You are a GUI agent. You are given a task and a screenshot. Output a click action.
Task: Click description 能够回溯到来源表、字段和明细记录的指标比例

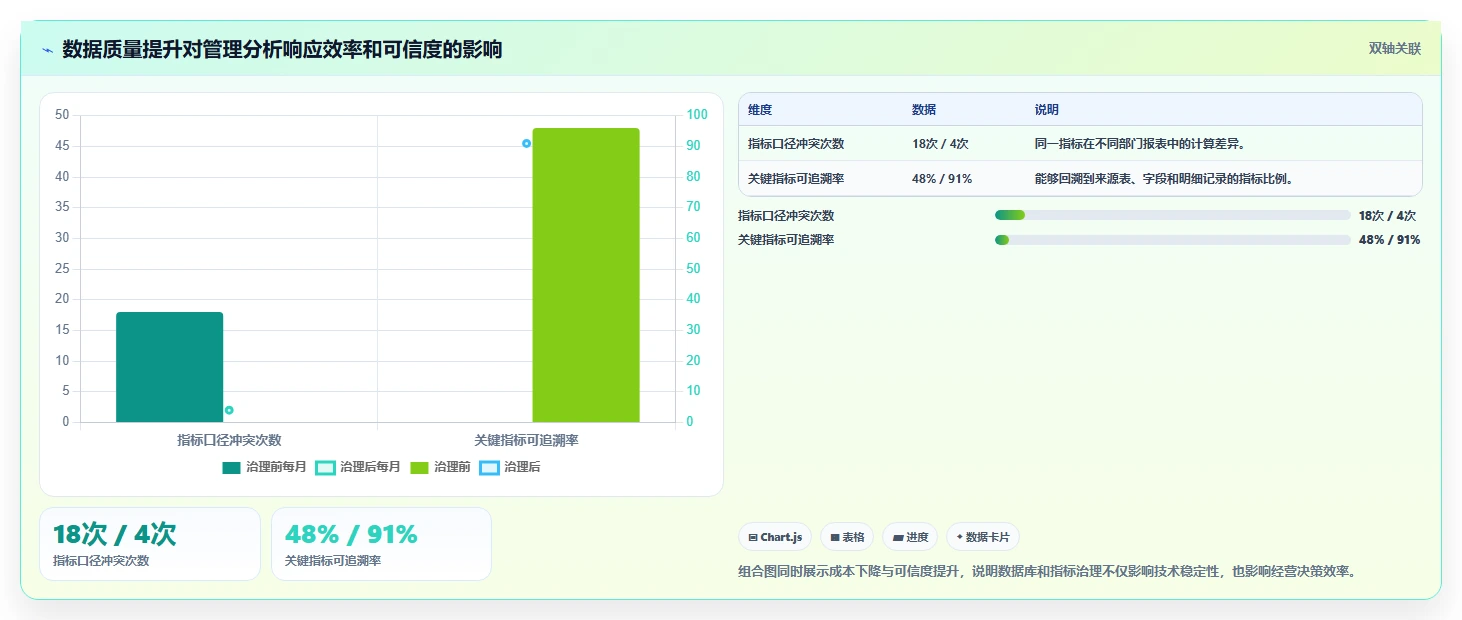pyautogui.click(x=1165, y=179)
